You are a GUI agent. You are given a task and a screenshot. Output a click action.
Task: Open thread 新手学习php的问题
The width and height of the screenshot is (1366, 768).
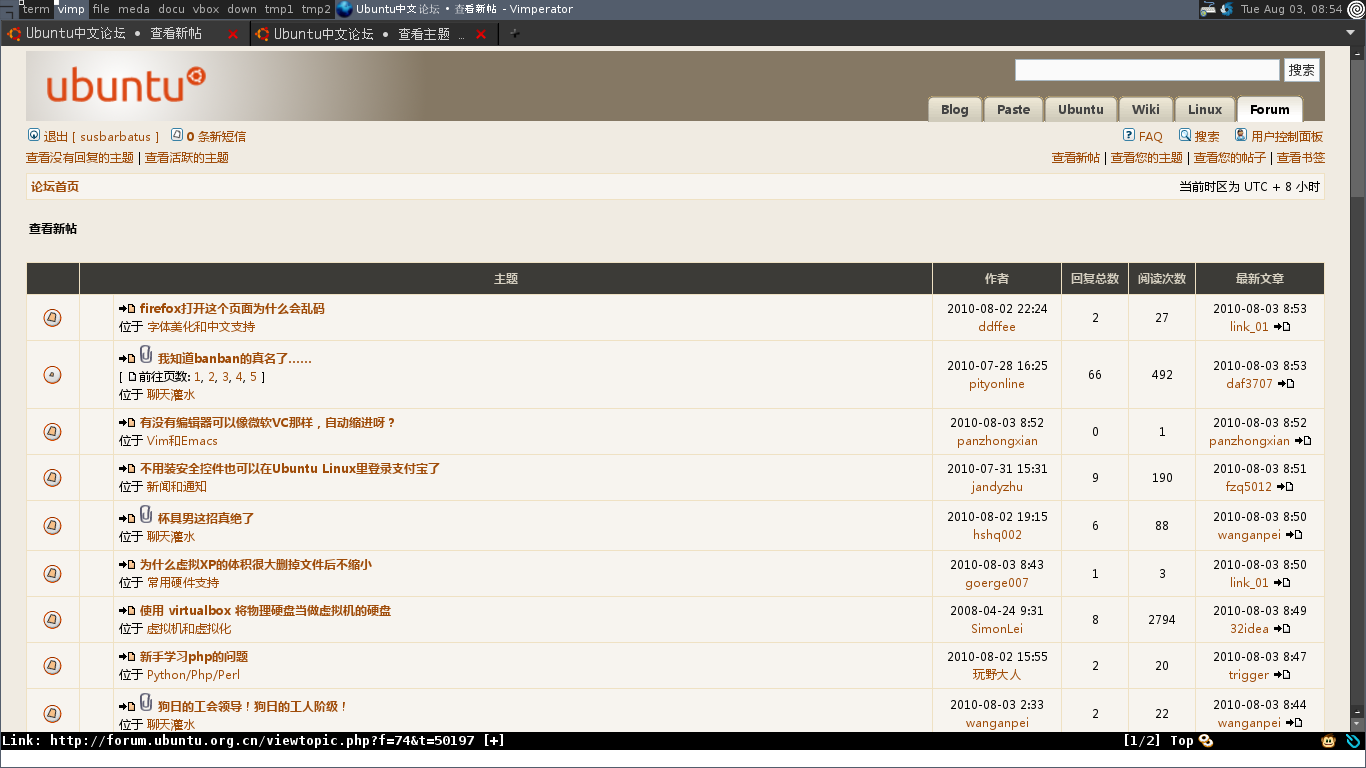click(194, 657)
